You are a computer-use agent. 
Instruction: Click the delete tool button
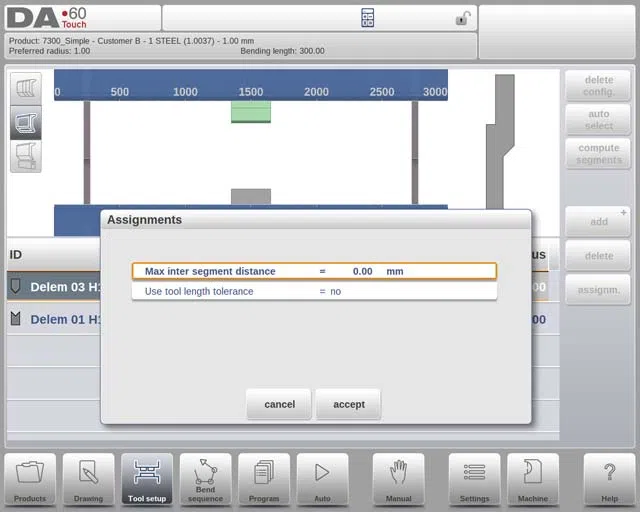[598, 256]
